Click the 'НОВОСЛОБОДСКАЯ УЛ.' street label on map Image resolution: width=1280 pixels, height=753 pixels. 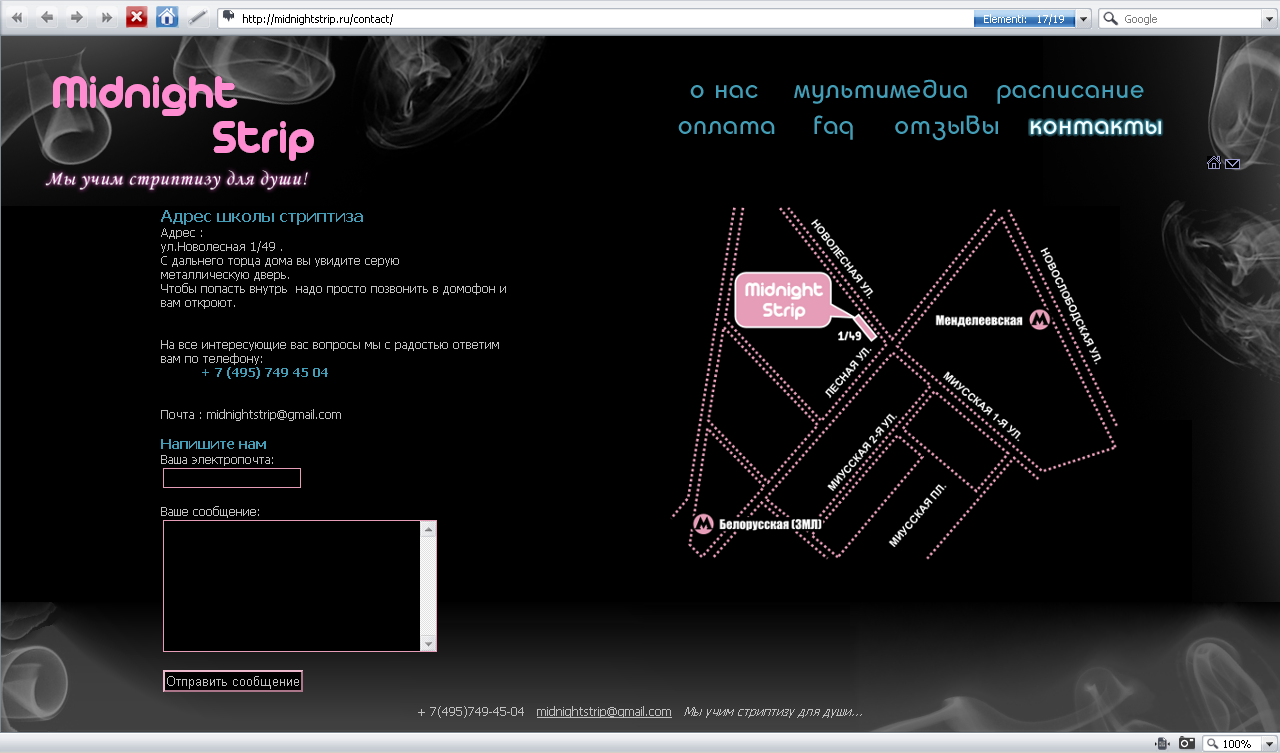click(1071, 305)
